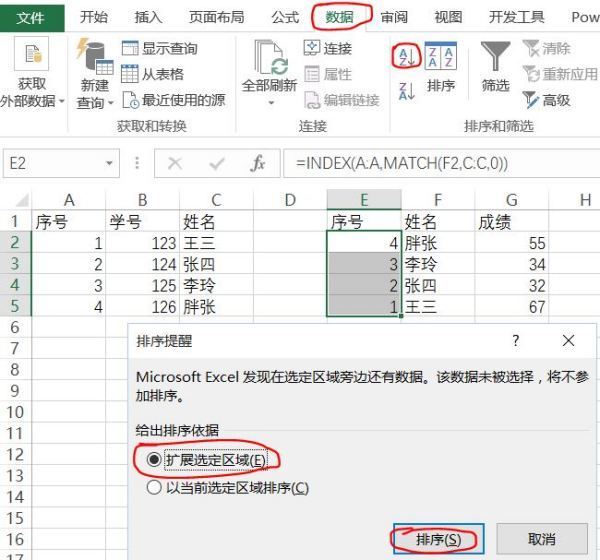Select column C header
This screenshot has height=560, width=600.
pos(216,200)
